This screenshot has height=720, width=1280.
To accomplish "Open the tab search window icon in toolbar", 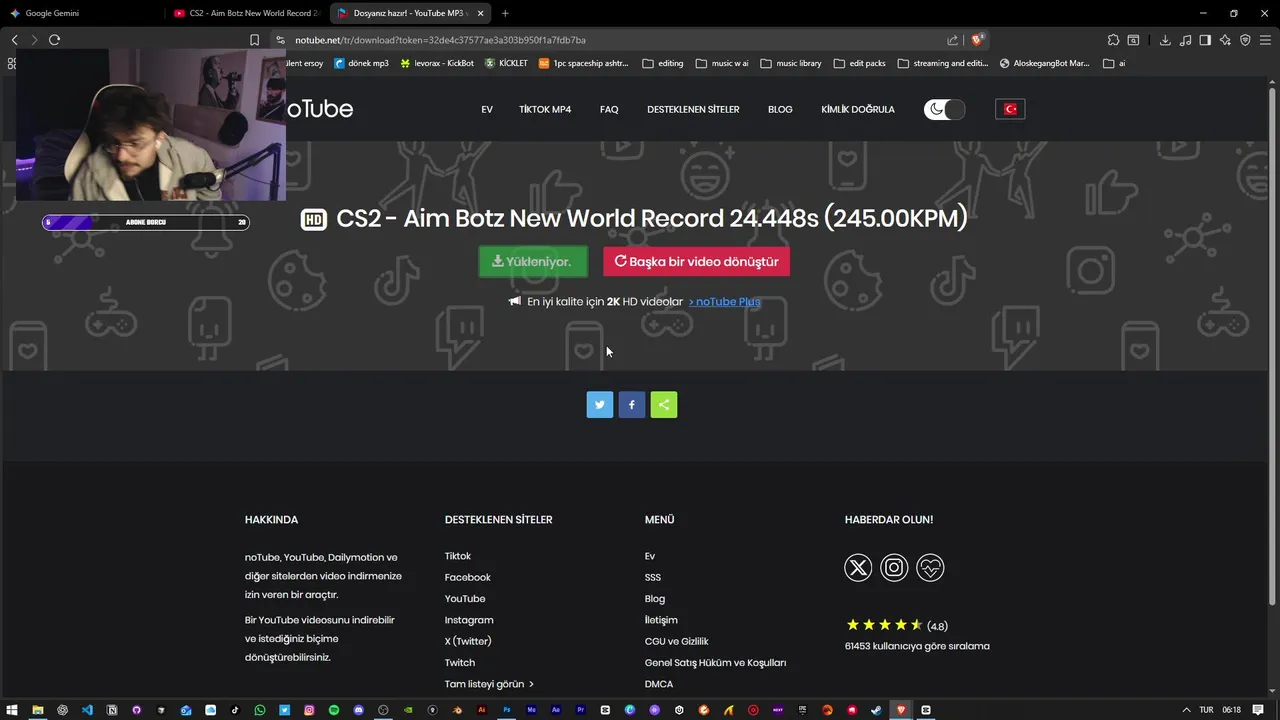I will (1133, 40).
